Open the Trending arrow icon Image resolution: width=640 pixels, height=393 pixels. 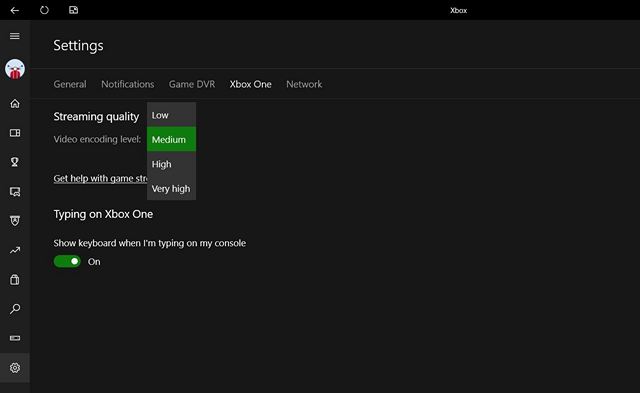[15, 250]
